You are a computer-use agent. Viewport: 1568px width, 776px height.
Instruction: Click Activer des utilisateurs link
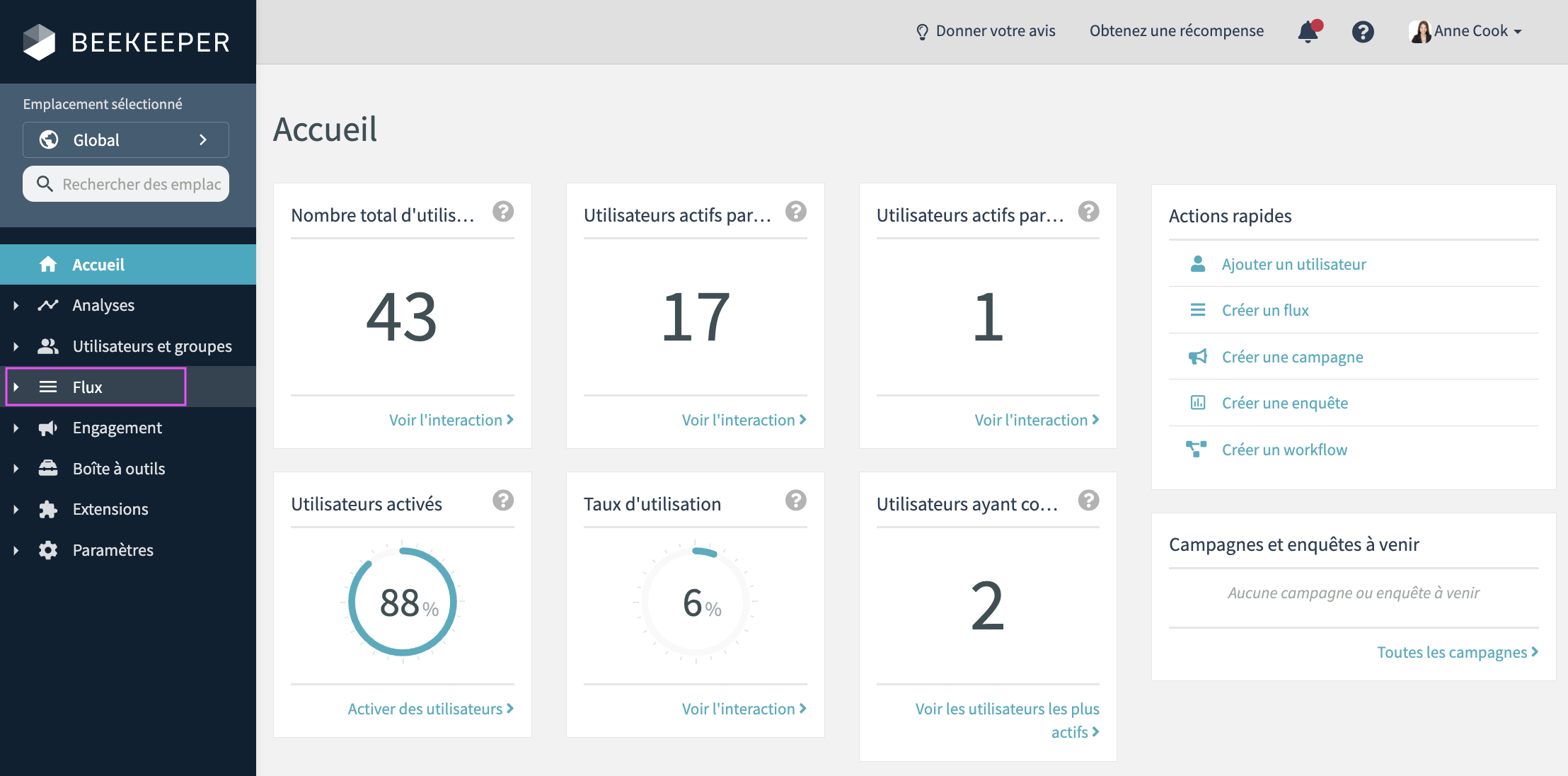[x=430, y=709]
